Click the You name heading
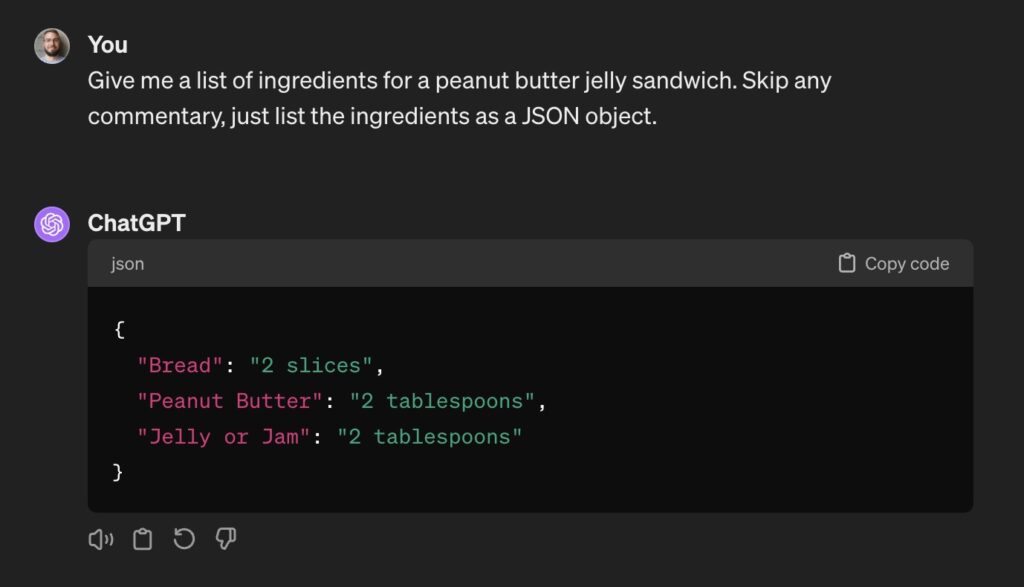The image size is (1024, 587). pyautogui.click(x=108, y=45)
